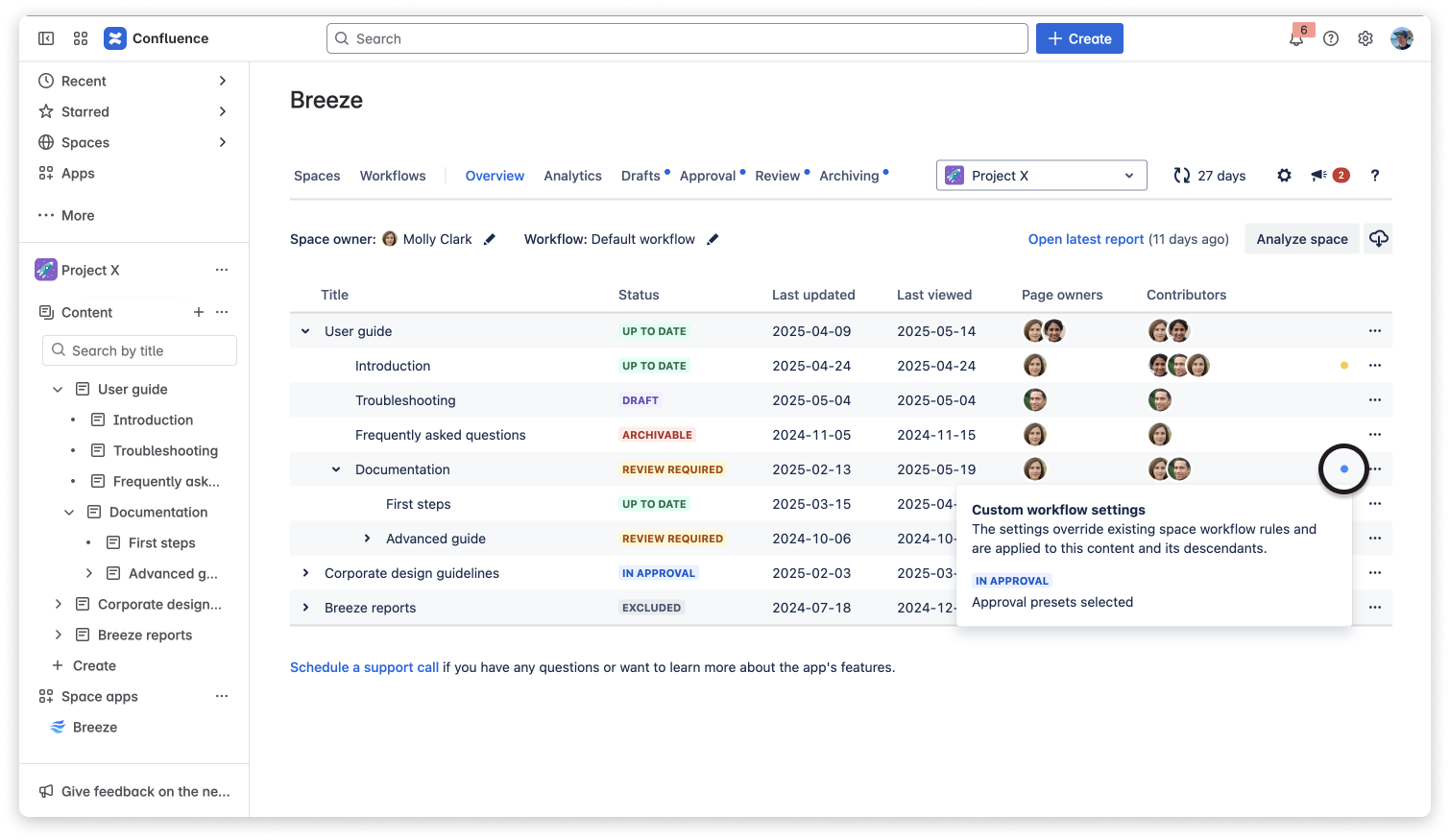Click Create in the sidebar
Image resolution: width=1450 pixels, height=840 pixels.
point(94,665)
